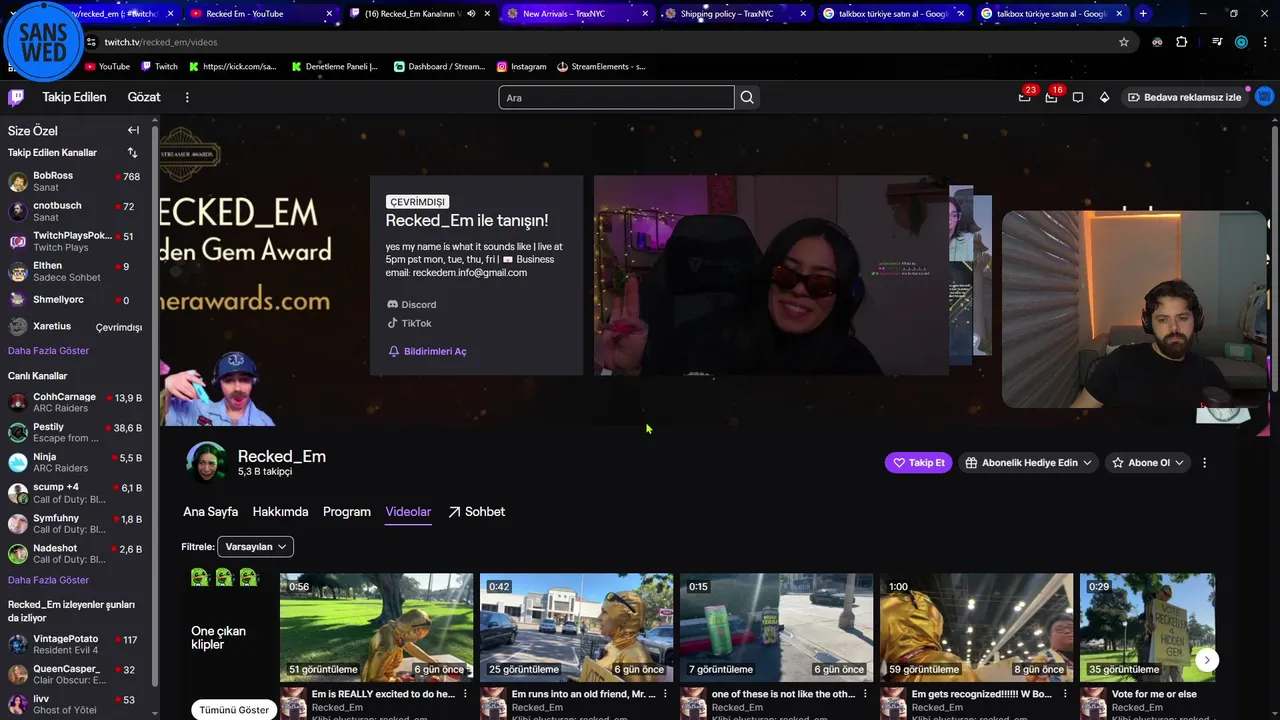
Task: Switch to 'New Arrivals – TraxNYC' tab
Action: [x=579, y=14]
